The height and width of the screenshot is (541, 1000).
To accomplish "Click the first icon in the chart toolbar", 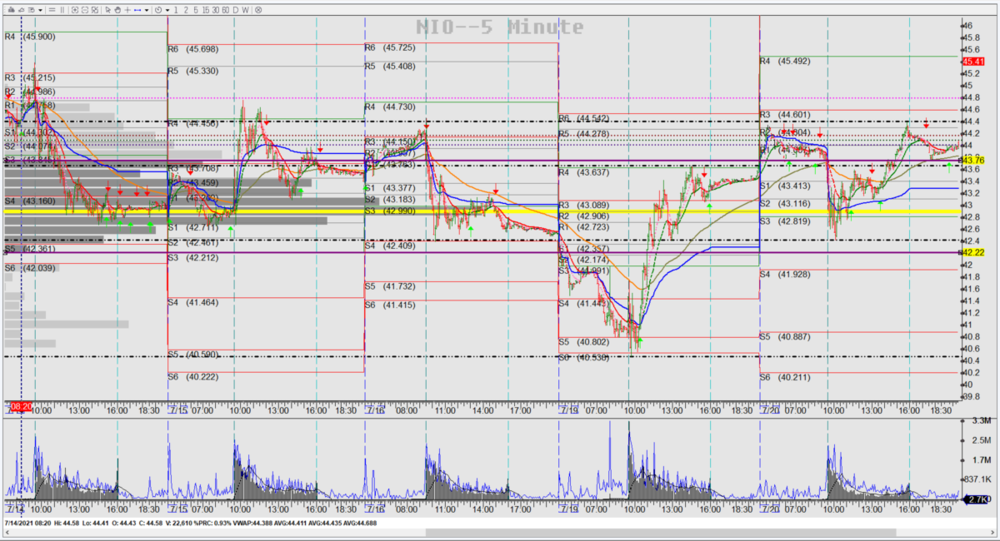I will [11, 10].
